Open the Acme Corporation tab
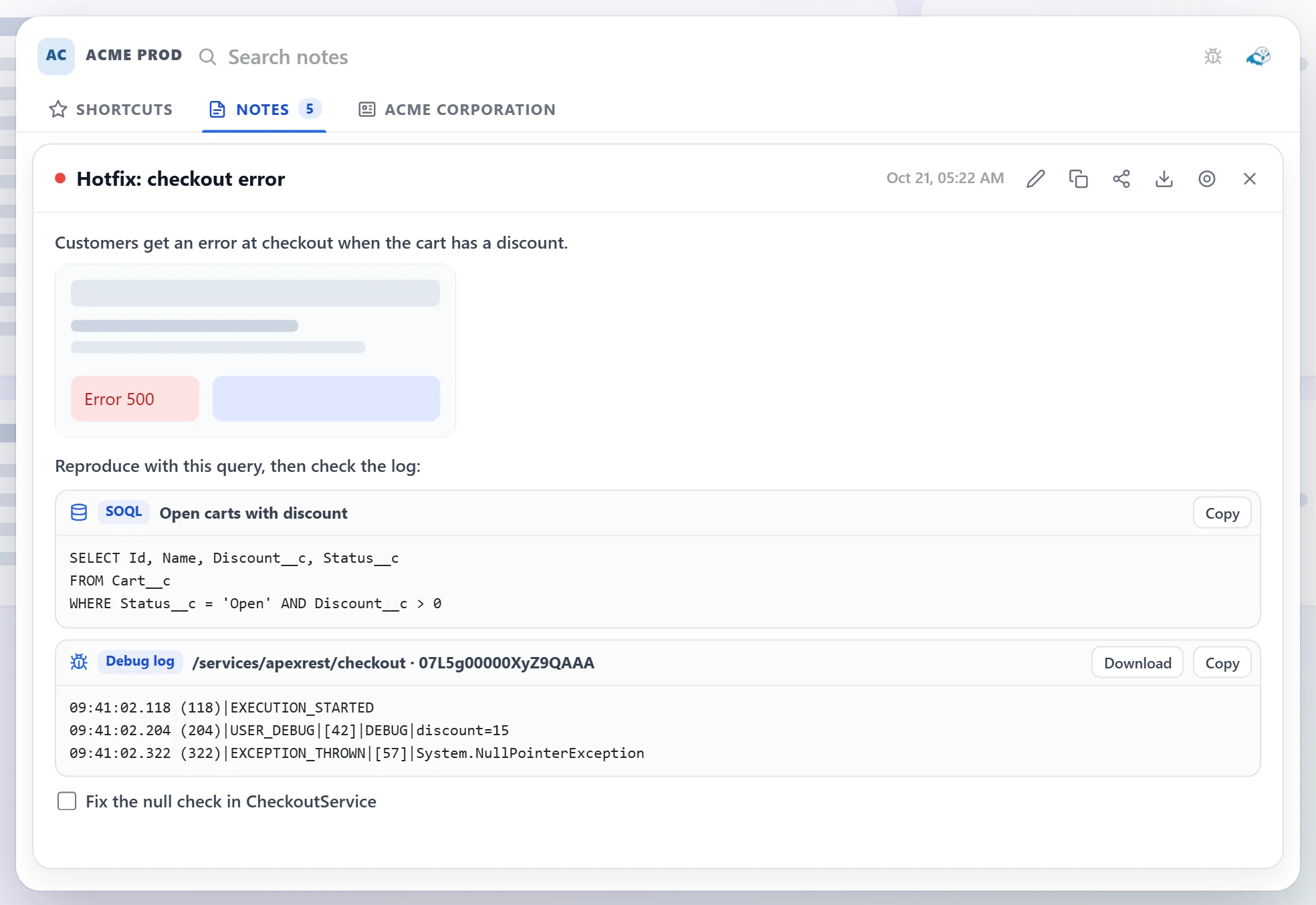 pyautogui.click(x=457, y=109)
